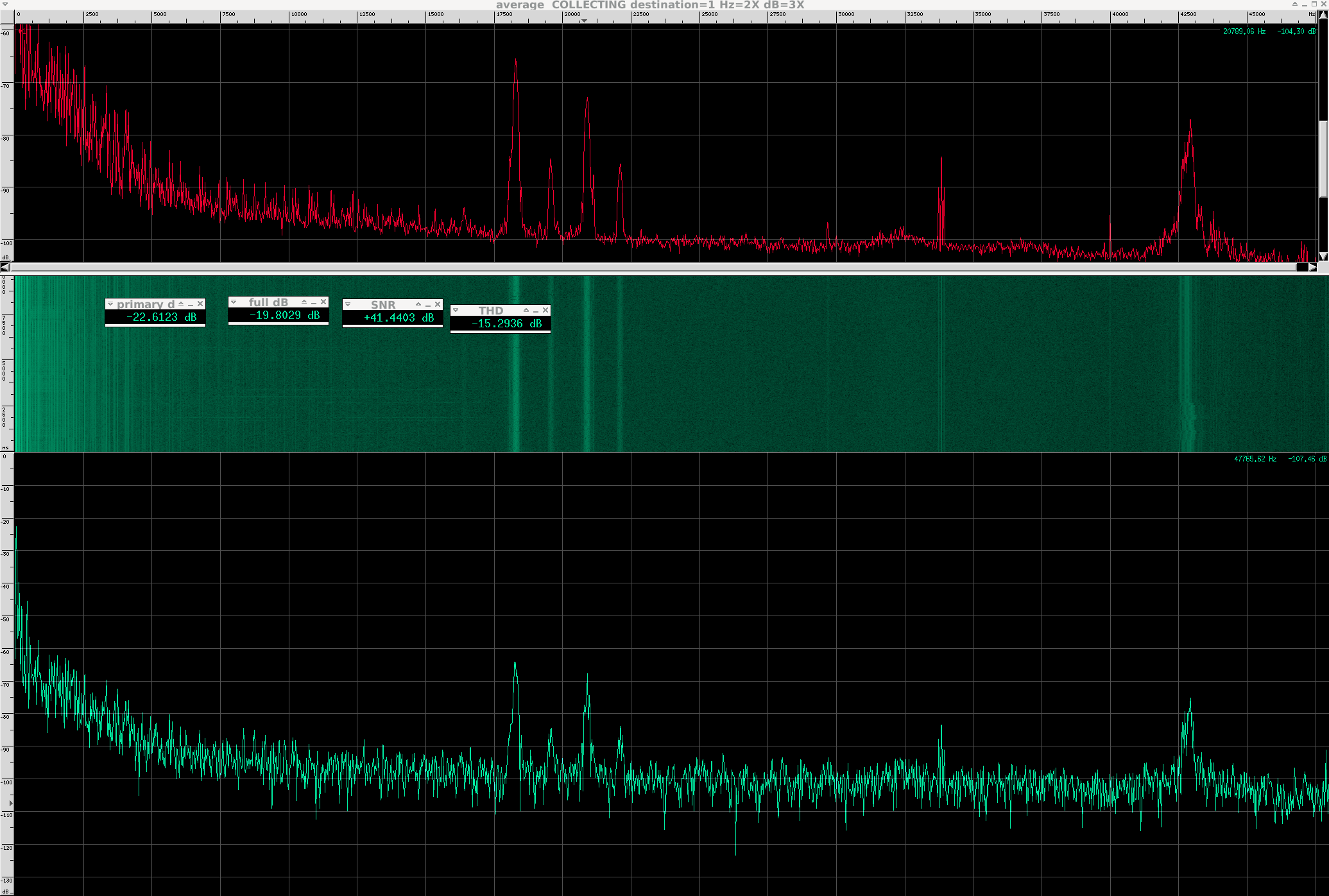Click the frequency cursor marker on the ruler
The width and height of the screenshot is (1329, 896).
[584, 21]
